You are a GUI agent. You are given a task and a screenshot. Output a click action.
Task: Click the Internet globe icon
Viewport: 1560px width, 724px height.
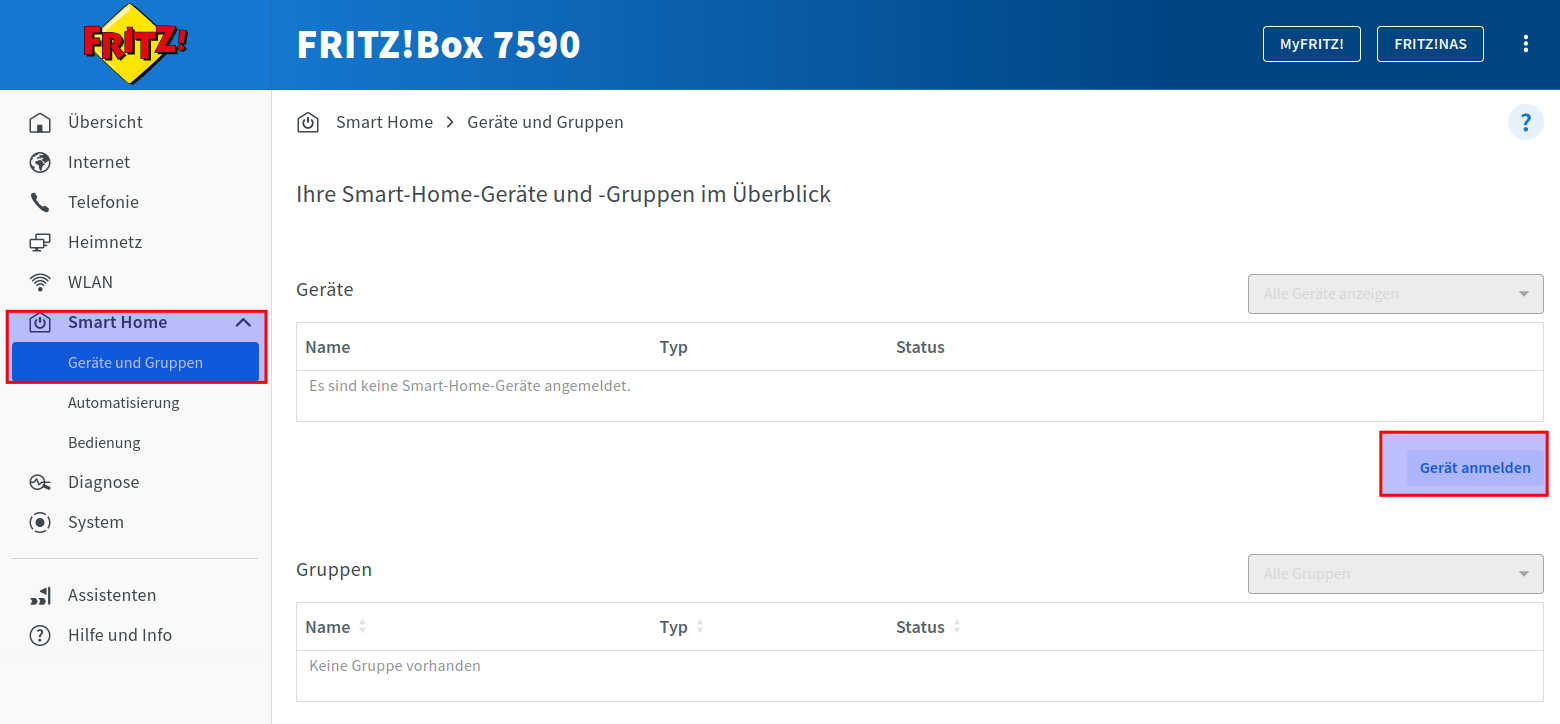click(x=40, y=163)
